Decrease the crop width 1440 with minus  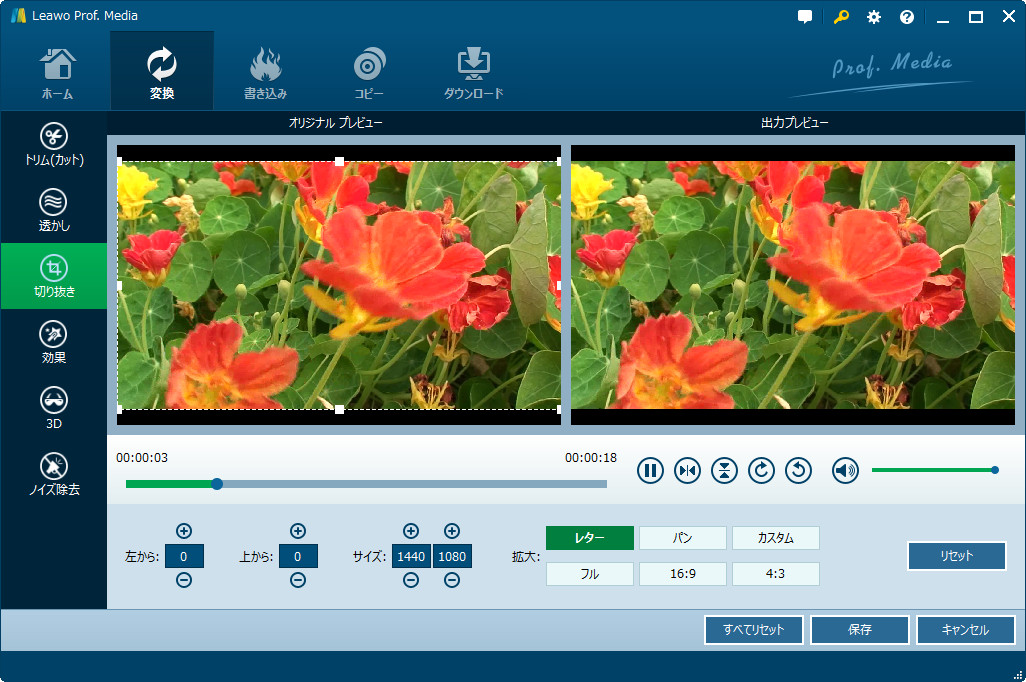click(x=411, y=580)
